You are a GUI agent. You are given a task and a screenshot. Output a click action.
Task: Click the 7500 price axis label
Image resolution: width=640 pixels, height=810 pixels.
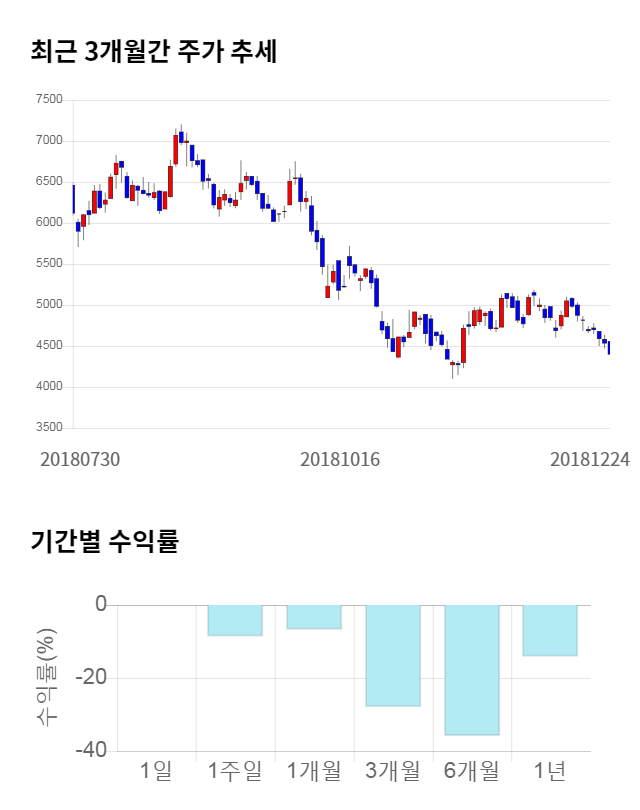48,100
